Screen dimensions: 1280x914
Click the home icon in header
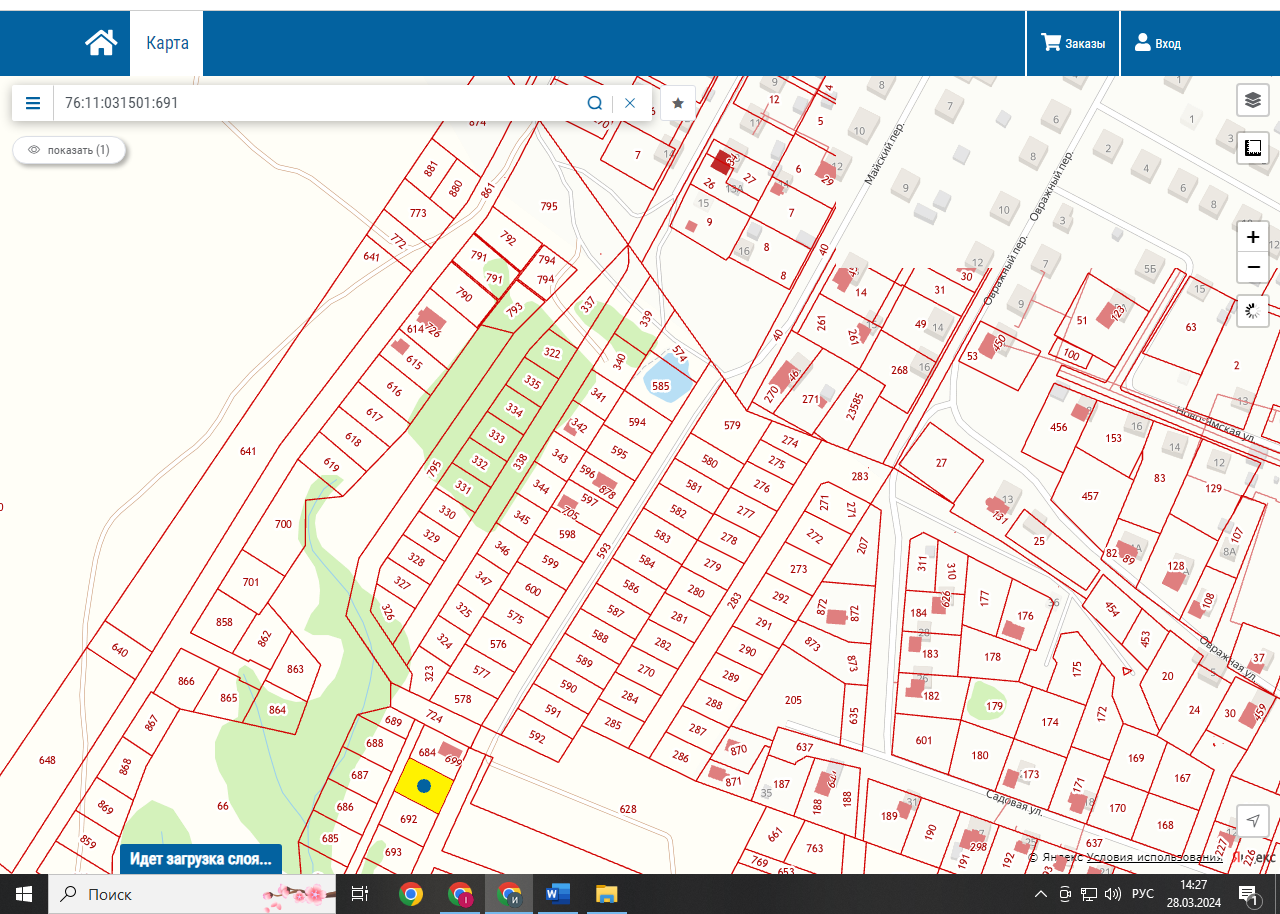(101, 43)
